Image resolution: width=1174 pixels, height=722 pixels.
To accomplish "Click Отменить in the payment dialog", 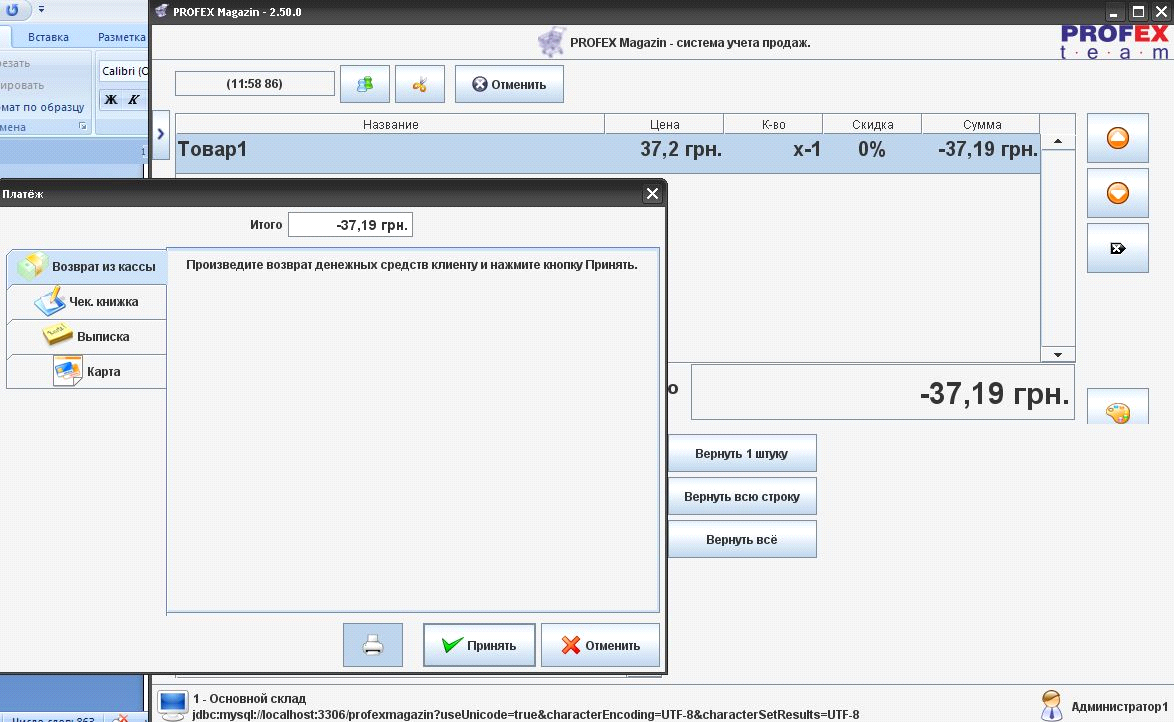I will coord(600,645).
